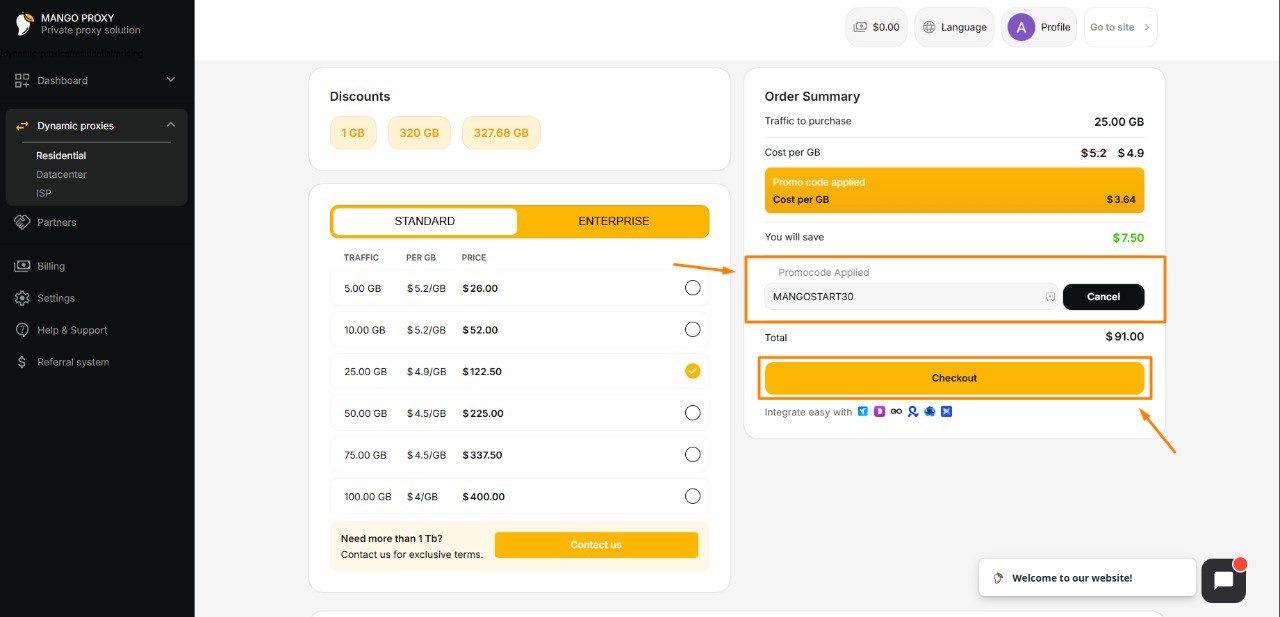This screenshot has width=1280, height=617.
Task: Click the toucan icon in welcome message
Action: pos(998,578)
